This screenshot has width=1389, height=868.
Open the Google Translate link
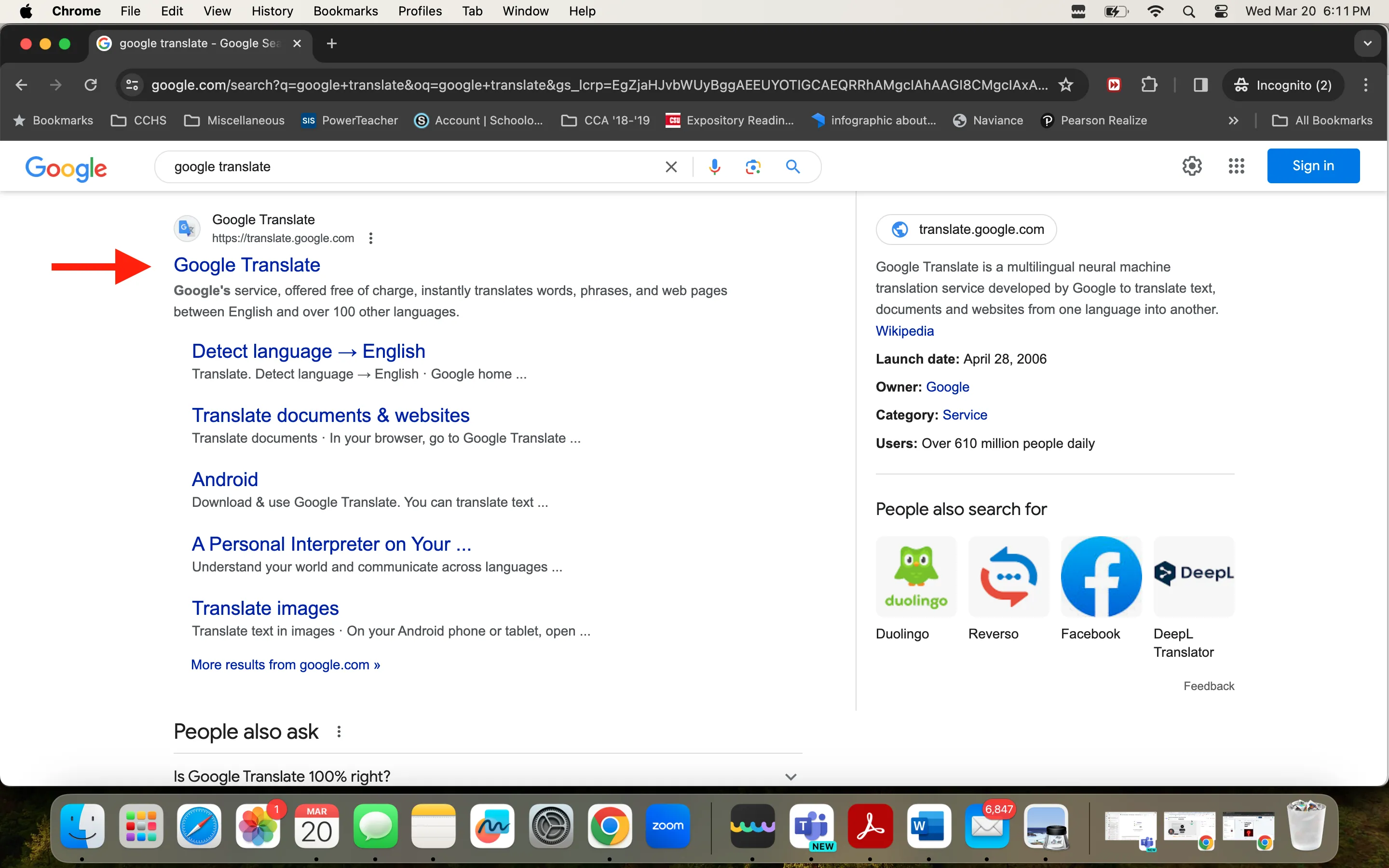[246, 264]
